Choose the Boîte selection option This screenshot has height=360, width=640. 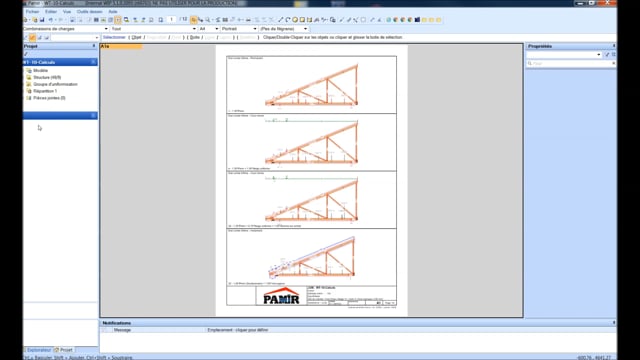coord(195,37)
